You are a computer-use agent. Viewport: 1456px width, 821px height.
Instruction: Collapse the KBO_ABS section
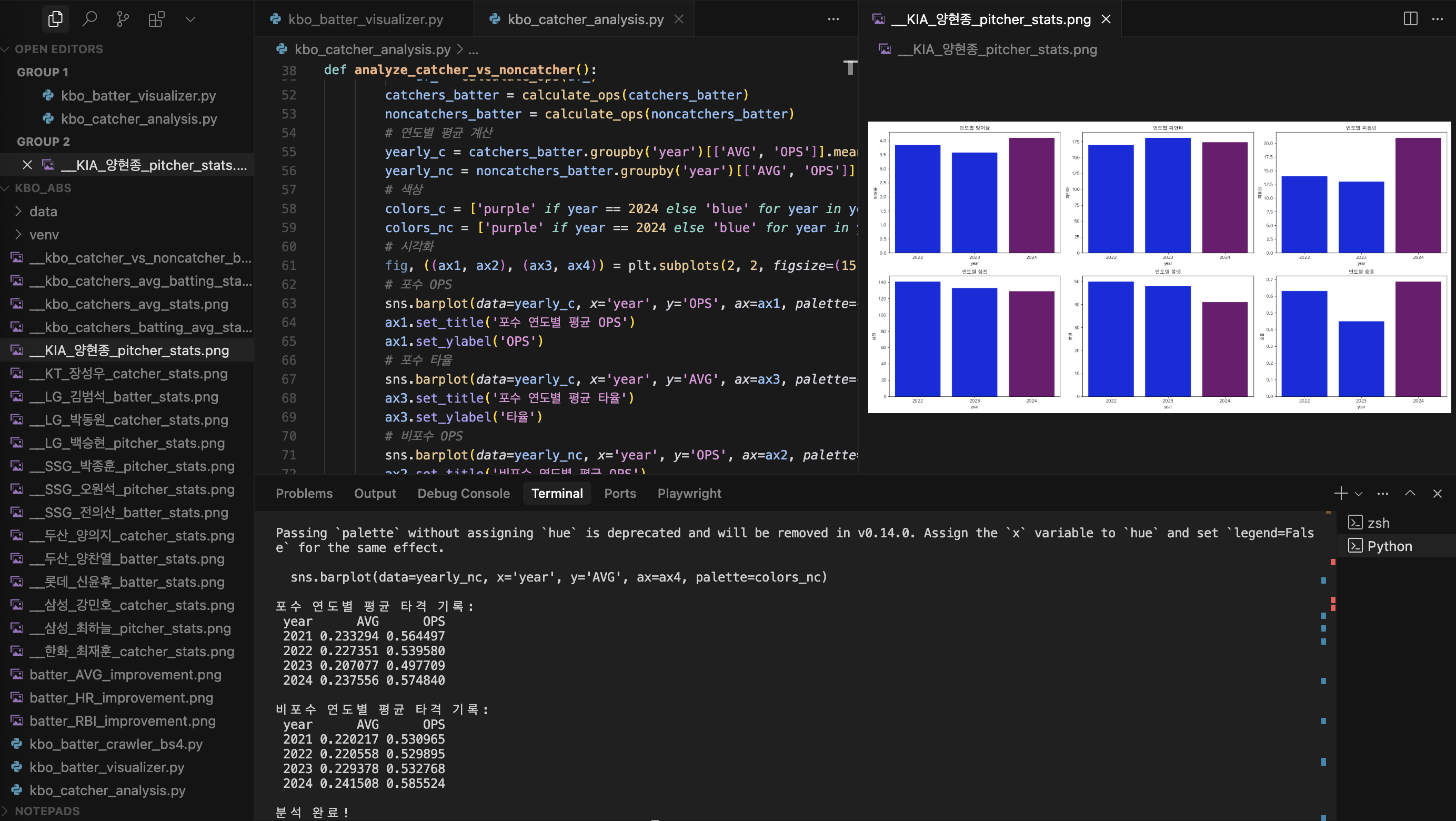tap(43, 188)
